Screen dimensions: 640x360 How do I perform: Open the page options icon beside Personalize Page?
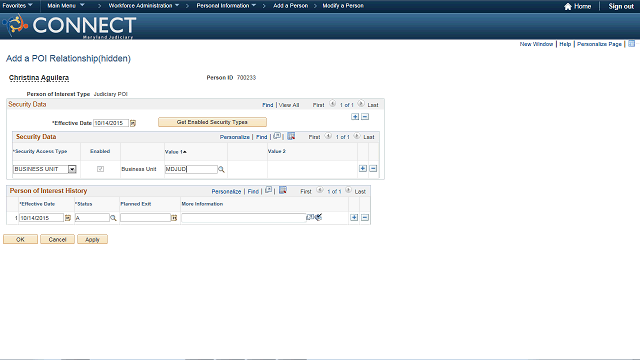pos(631,44)
